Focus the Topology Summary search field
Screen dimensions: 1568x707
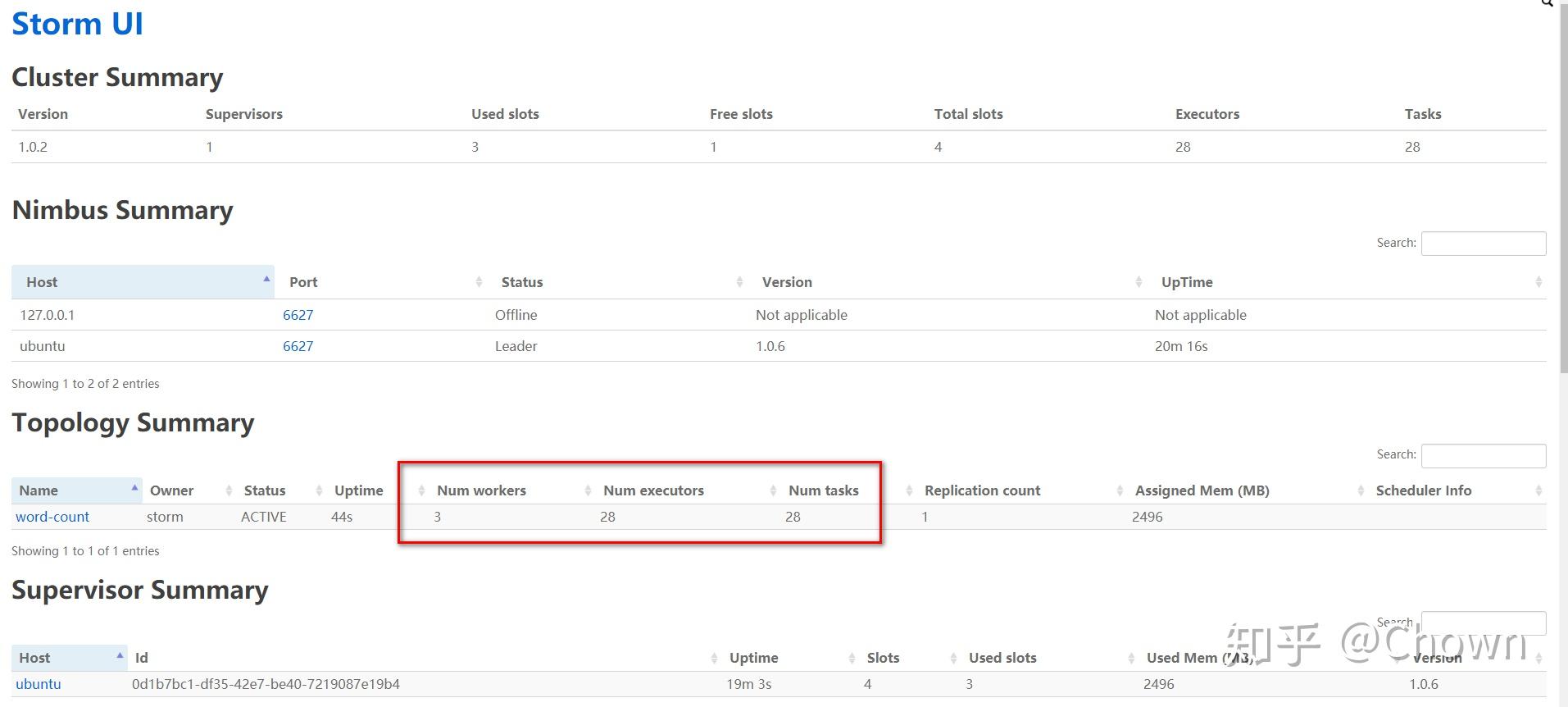coord(1483,455)
